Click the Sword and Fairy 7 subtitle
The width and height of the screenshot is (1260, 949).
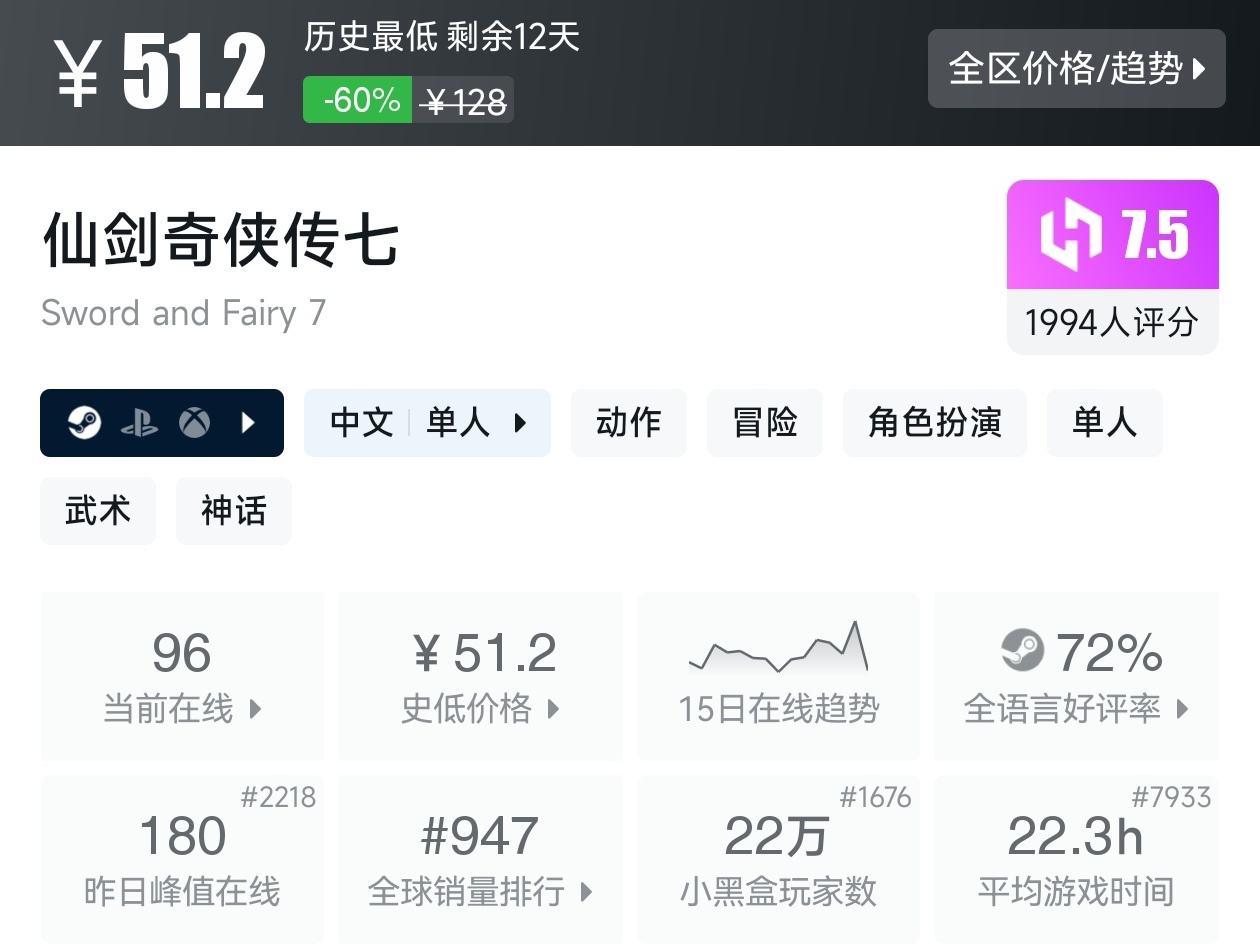point(184,313)
